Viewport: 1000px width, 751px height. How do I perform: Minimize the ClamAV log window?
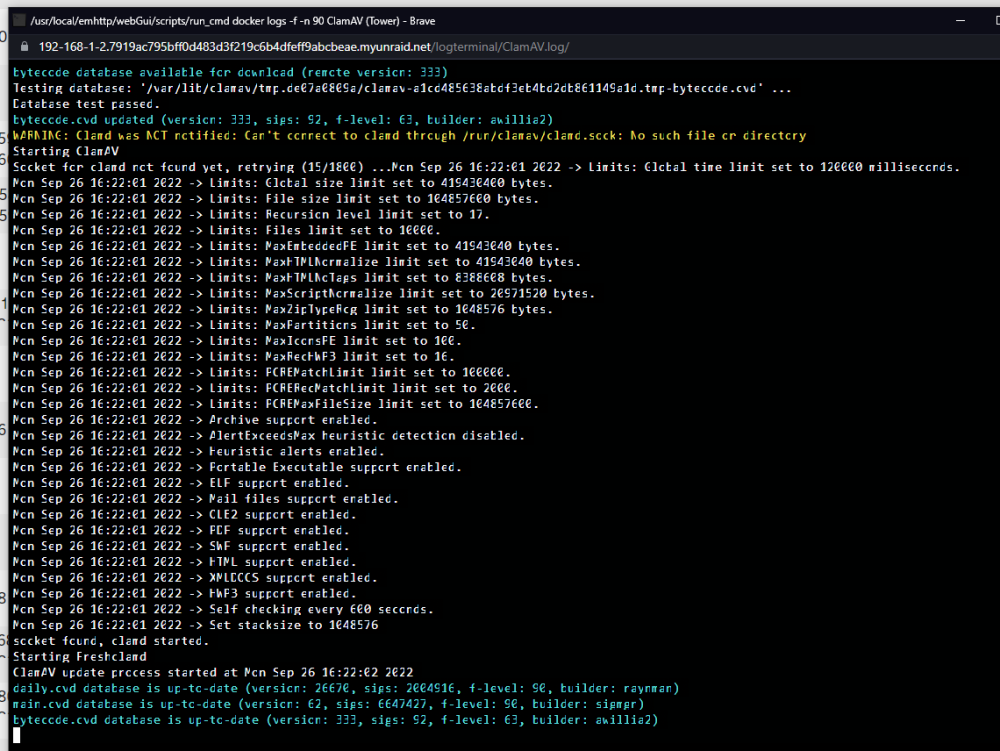(960, 20)
